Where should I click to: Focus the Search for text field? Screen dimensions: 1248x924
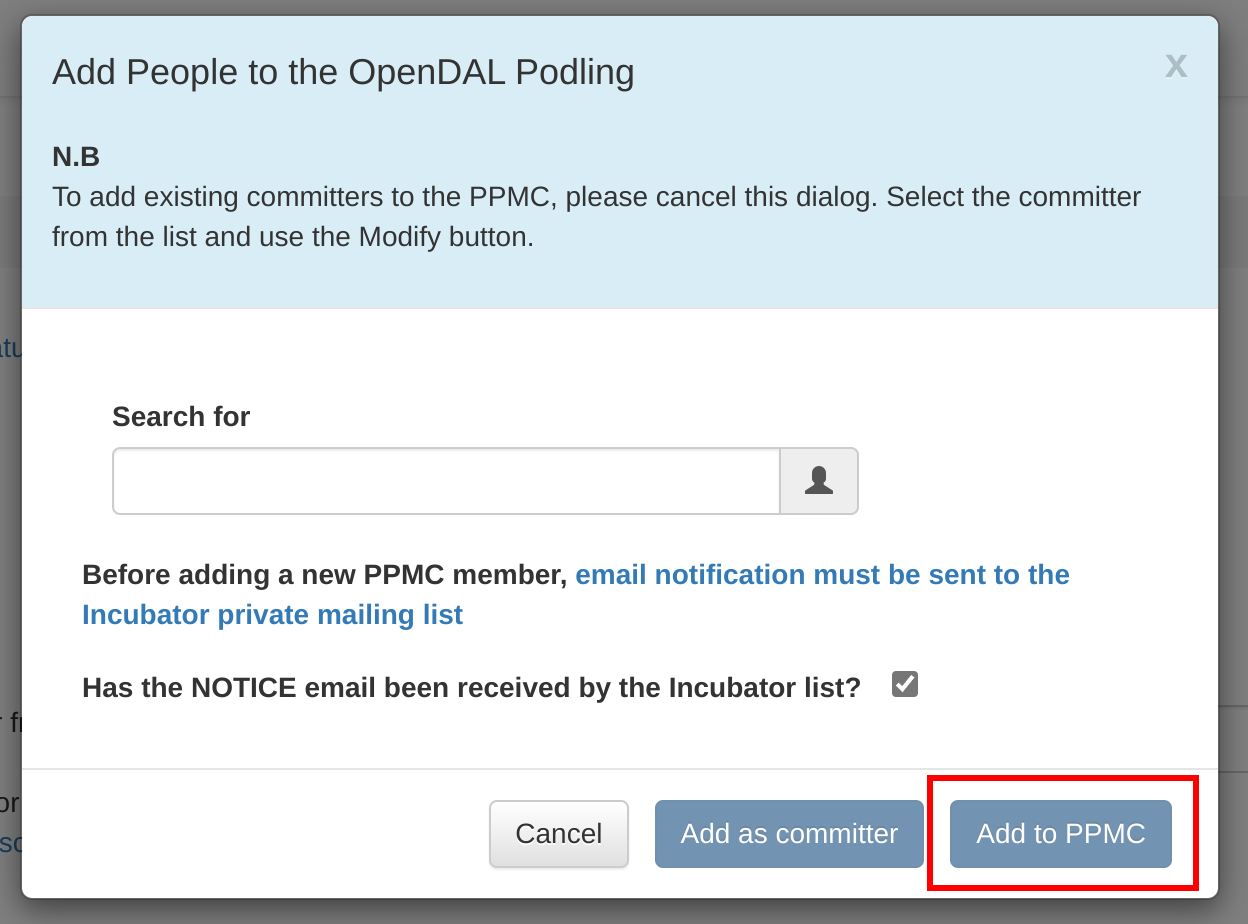[446, 481]
